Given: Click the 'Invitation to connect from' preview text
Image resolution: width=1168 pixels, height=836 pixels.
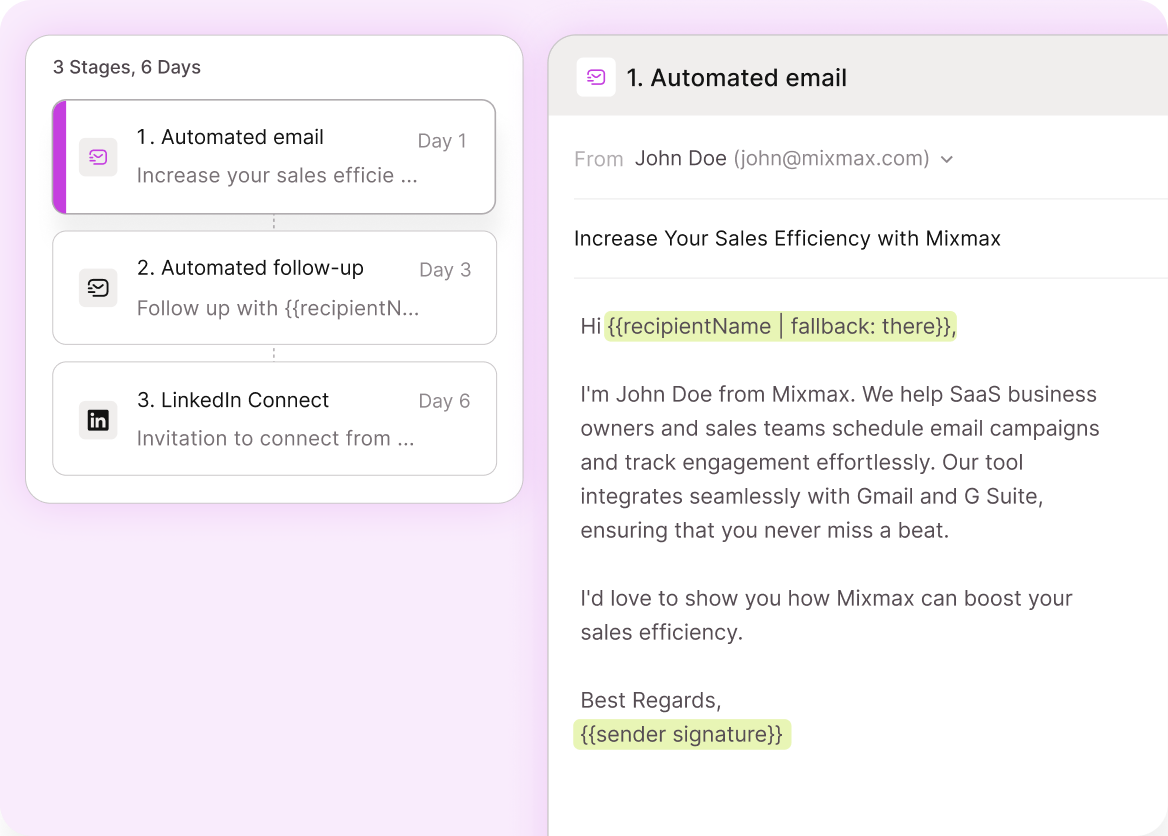Looking at the screenshot, I should (275, 438).
